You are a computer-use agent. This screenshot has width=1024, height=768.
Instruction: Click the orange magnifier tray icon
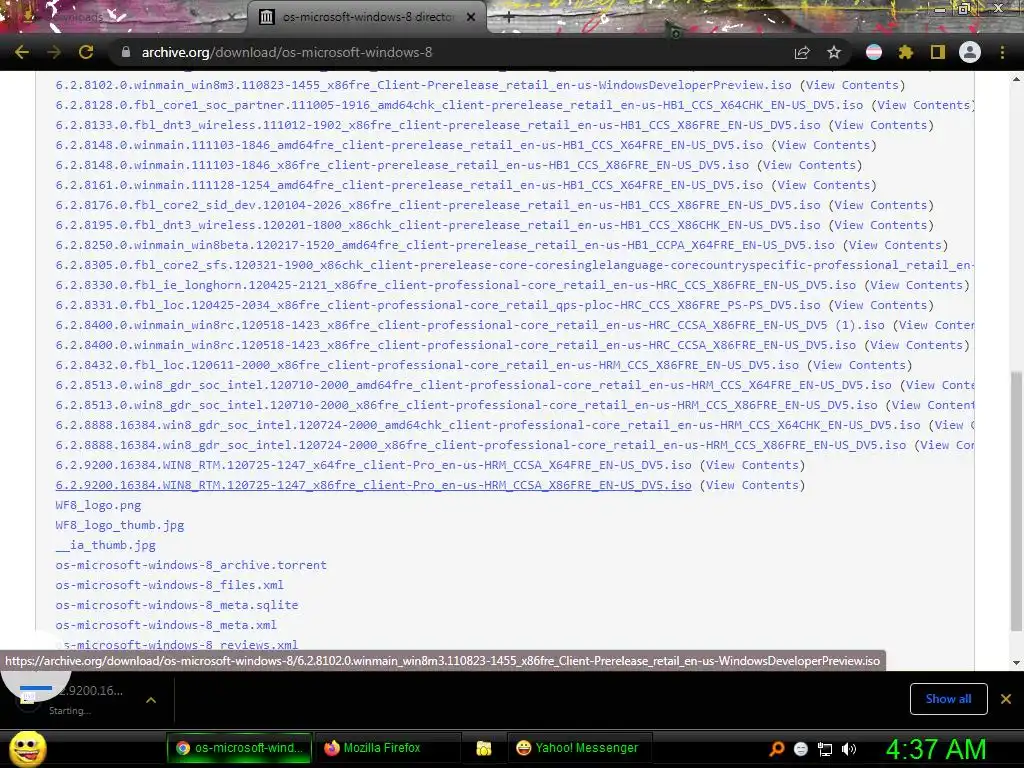tap(776, 749)
